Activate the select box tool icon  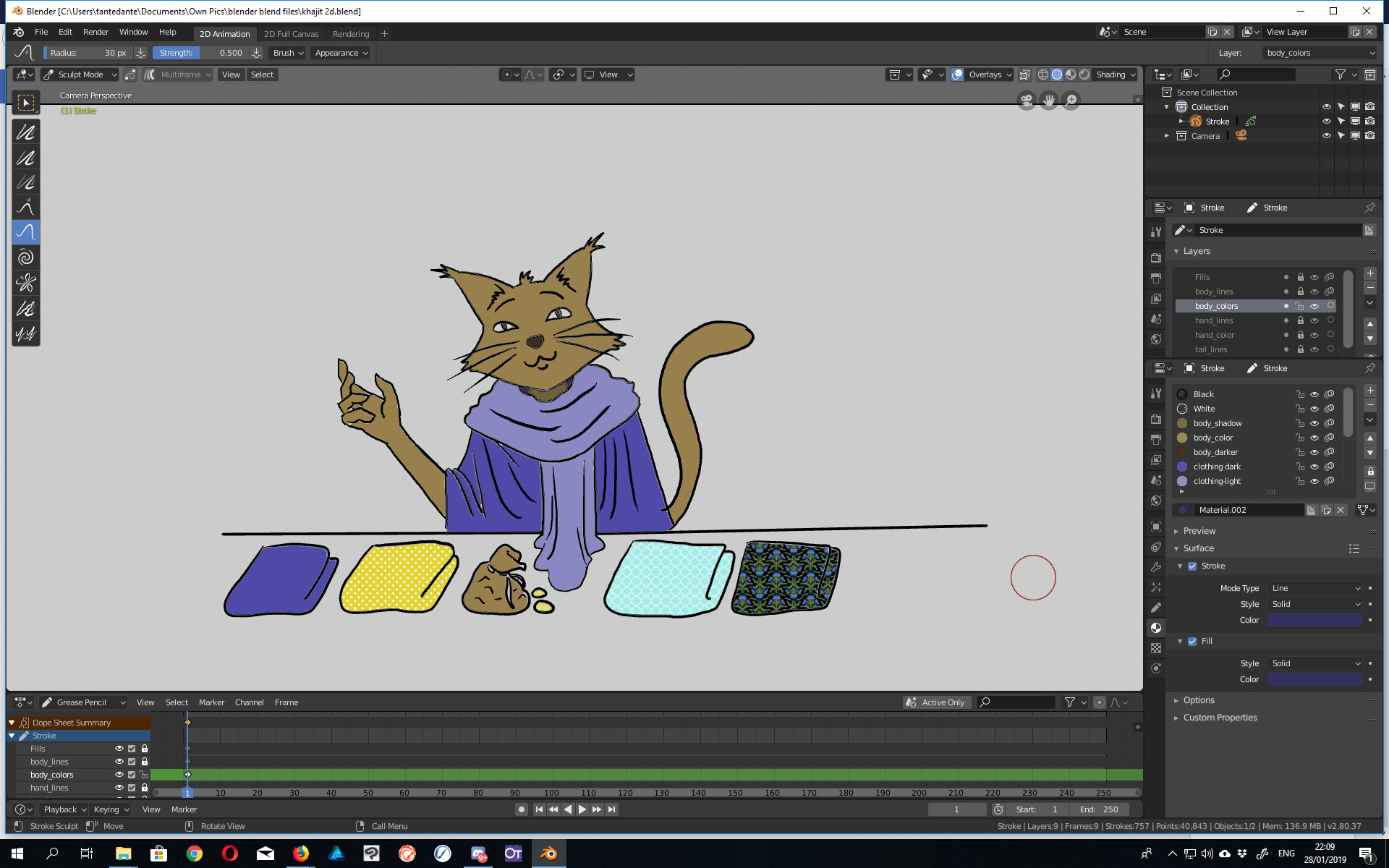[26, 103]
